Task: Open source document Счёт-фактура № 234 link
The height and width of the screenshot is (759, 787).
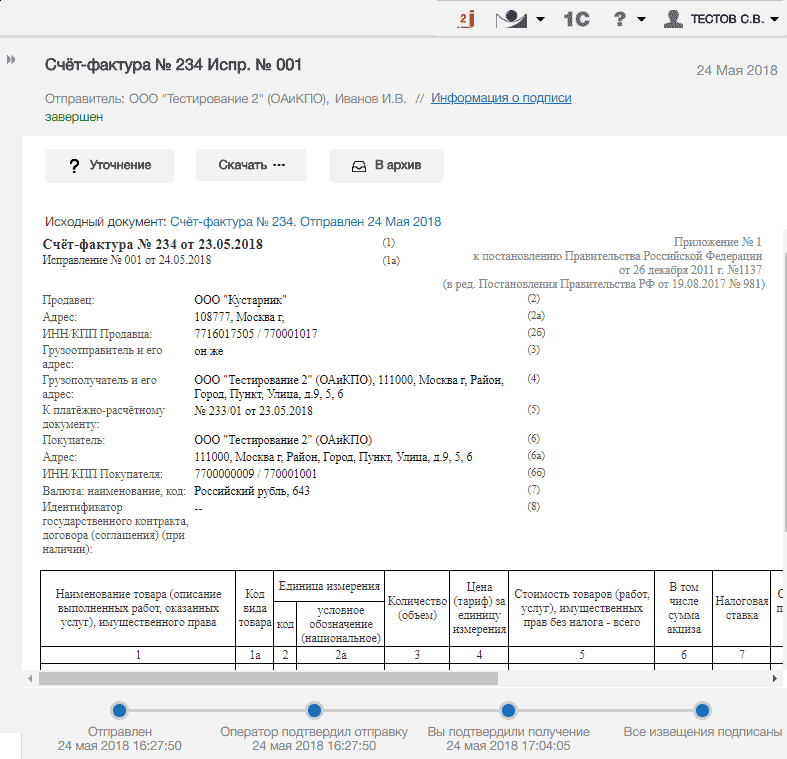Action: 305,222
